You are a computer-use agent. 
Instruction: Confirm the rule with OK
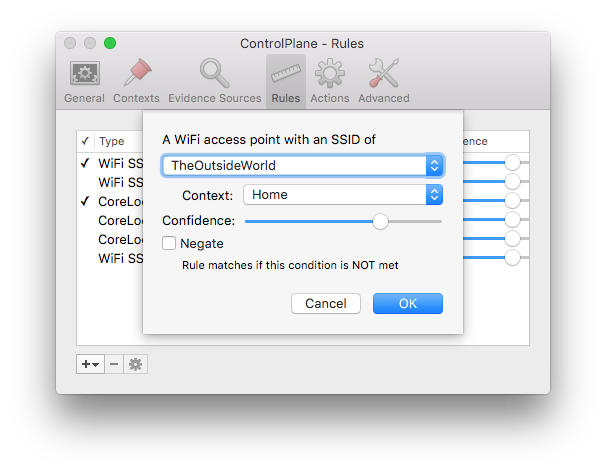click(x=408, y=303)
